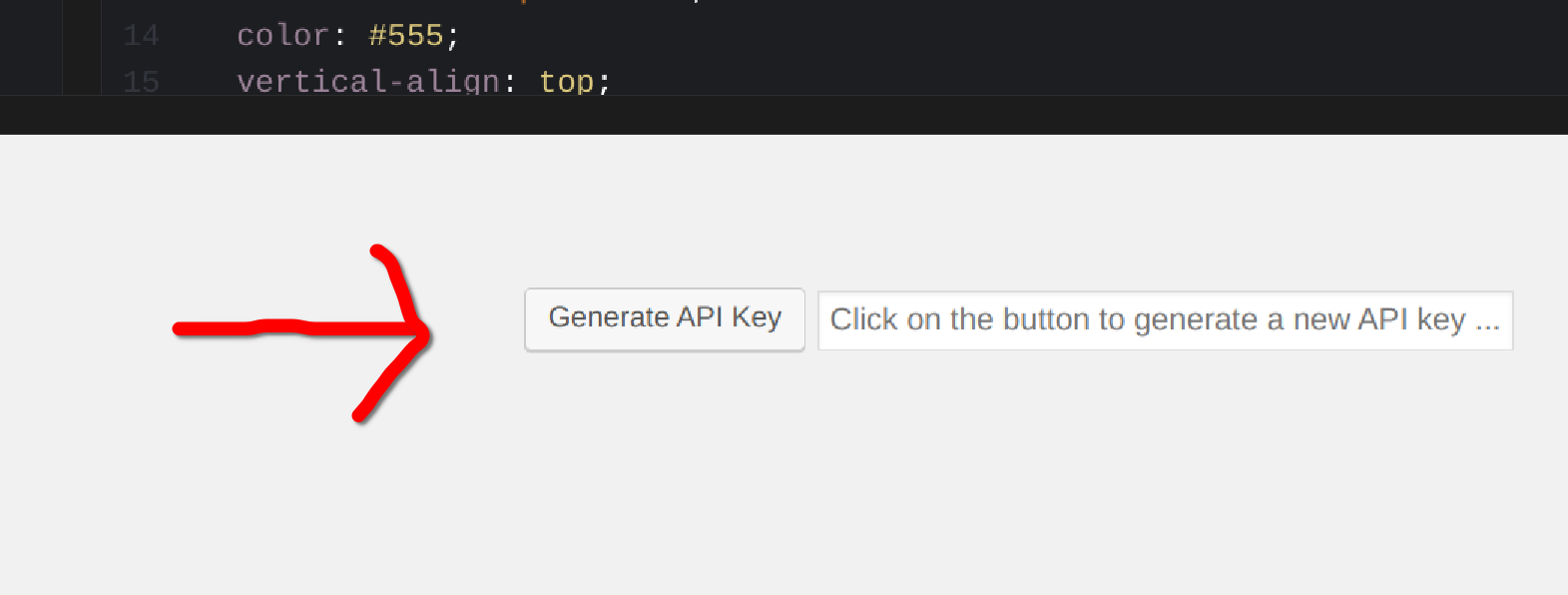Click the colon after "color"

tap(340, 36)
